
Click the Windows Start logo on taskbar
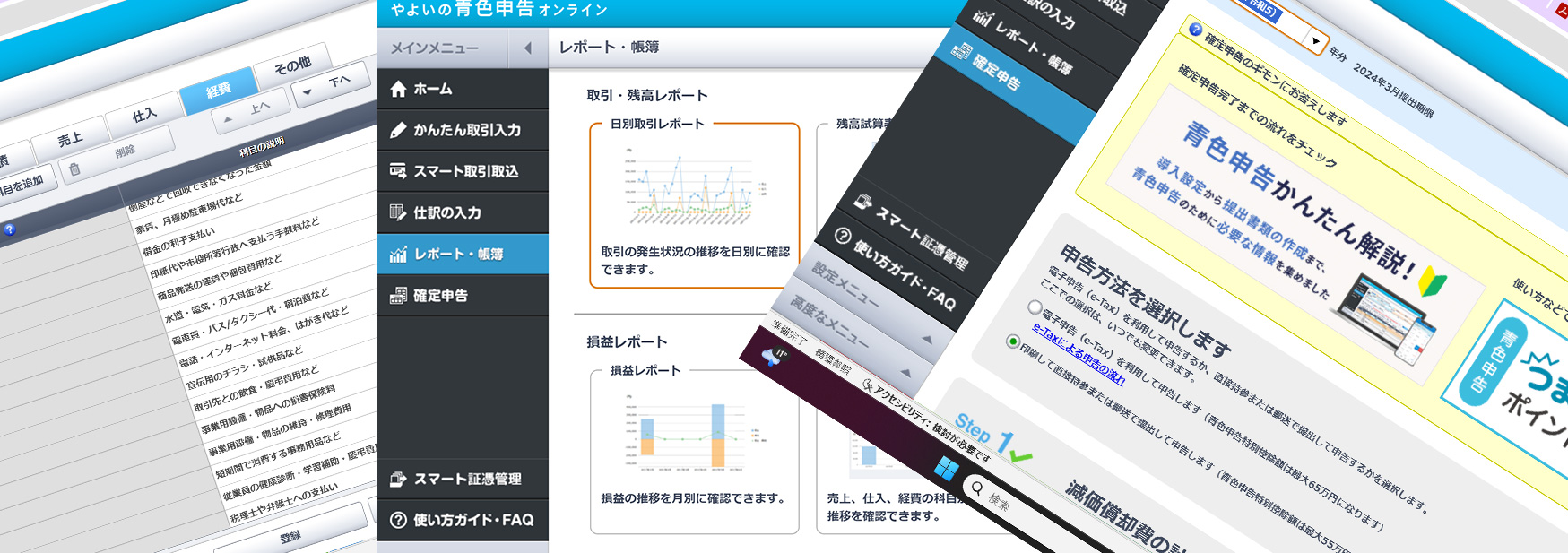pos(946,468)
